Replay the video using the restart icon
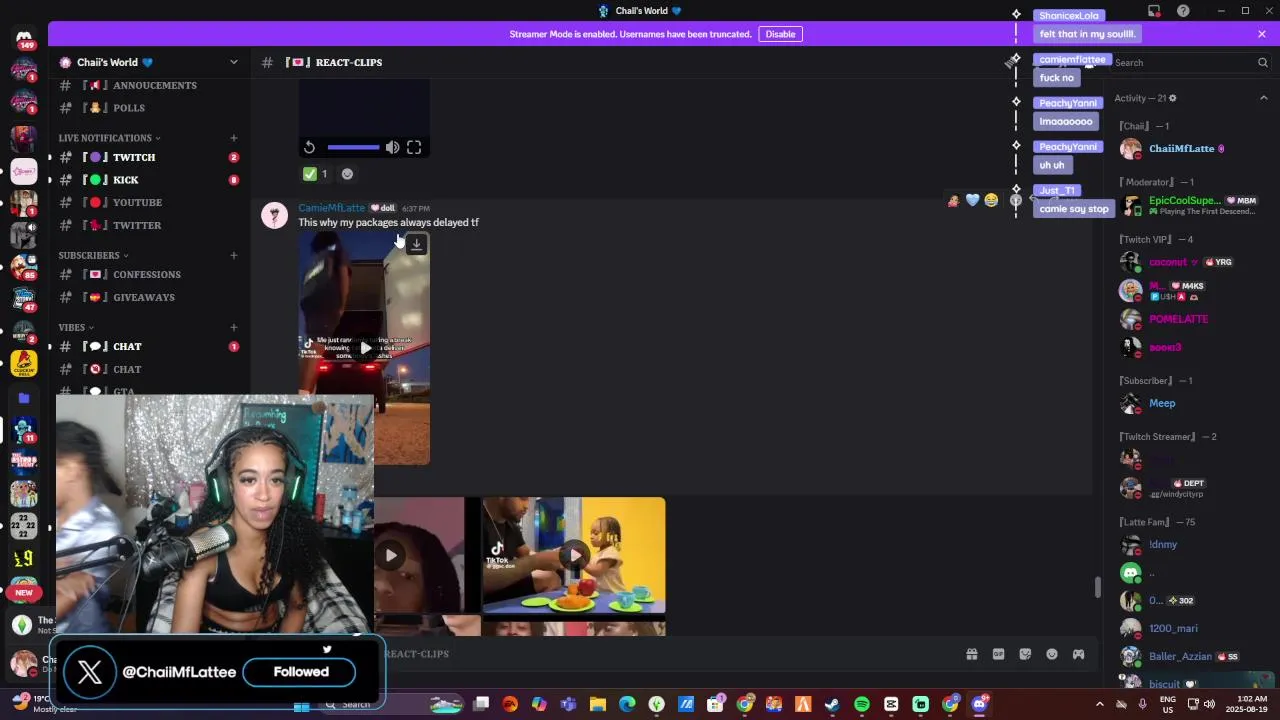The height and width of the screenshot is (720, 1280). [309, 147]
